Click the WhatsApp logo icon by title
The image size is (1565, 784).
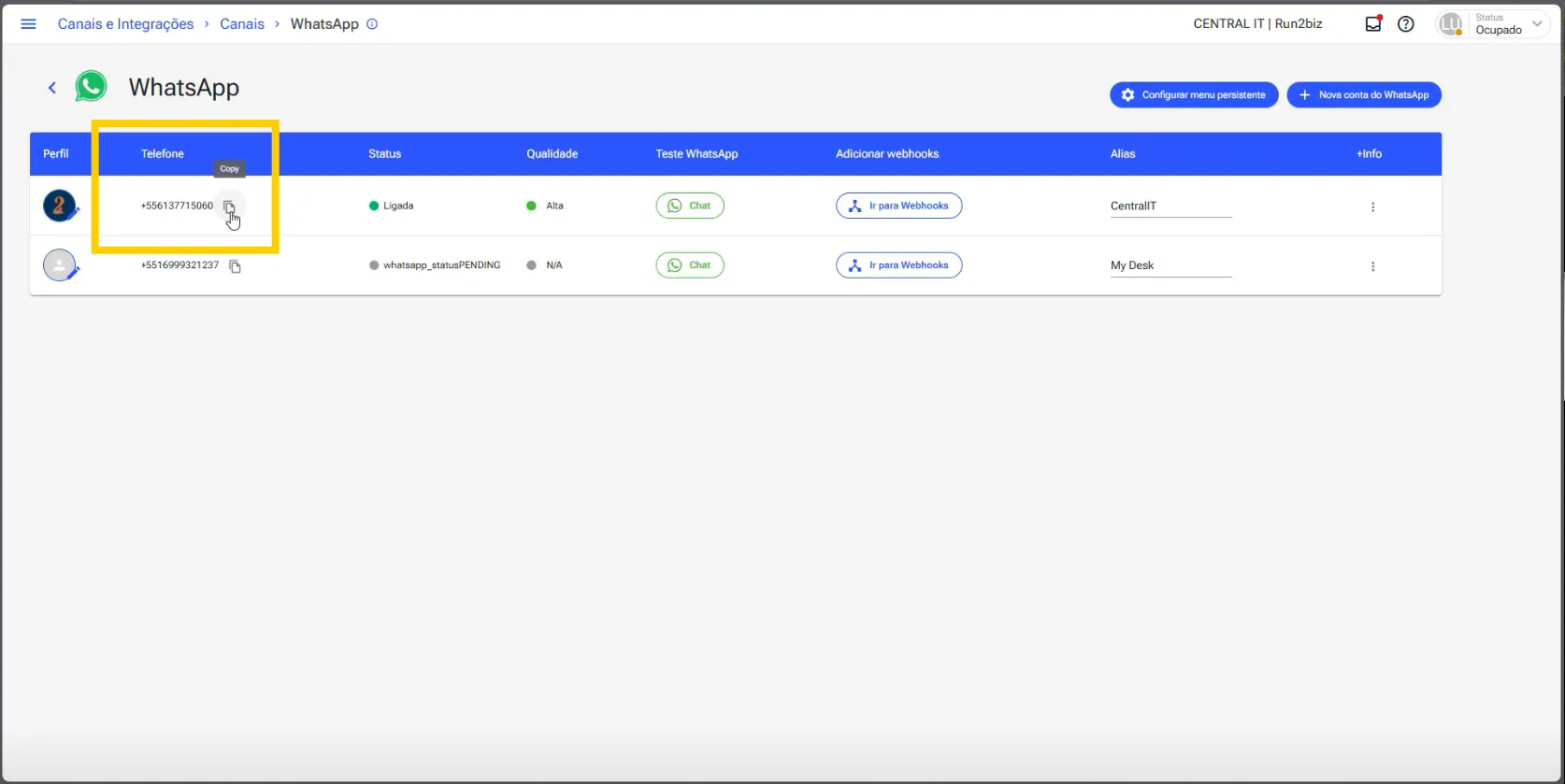click(x=91, y=87)
